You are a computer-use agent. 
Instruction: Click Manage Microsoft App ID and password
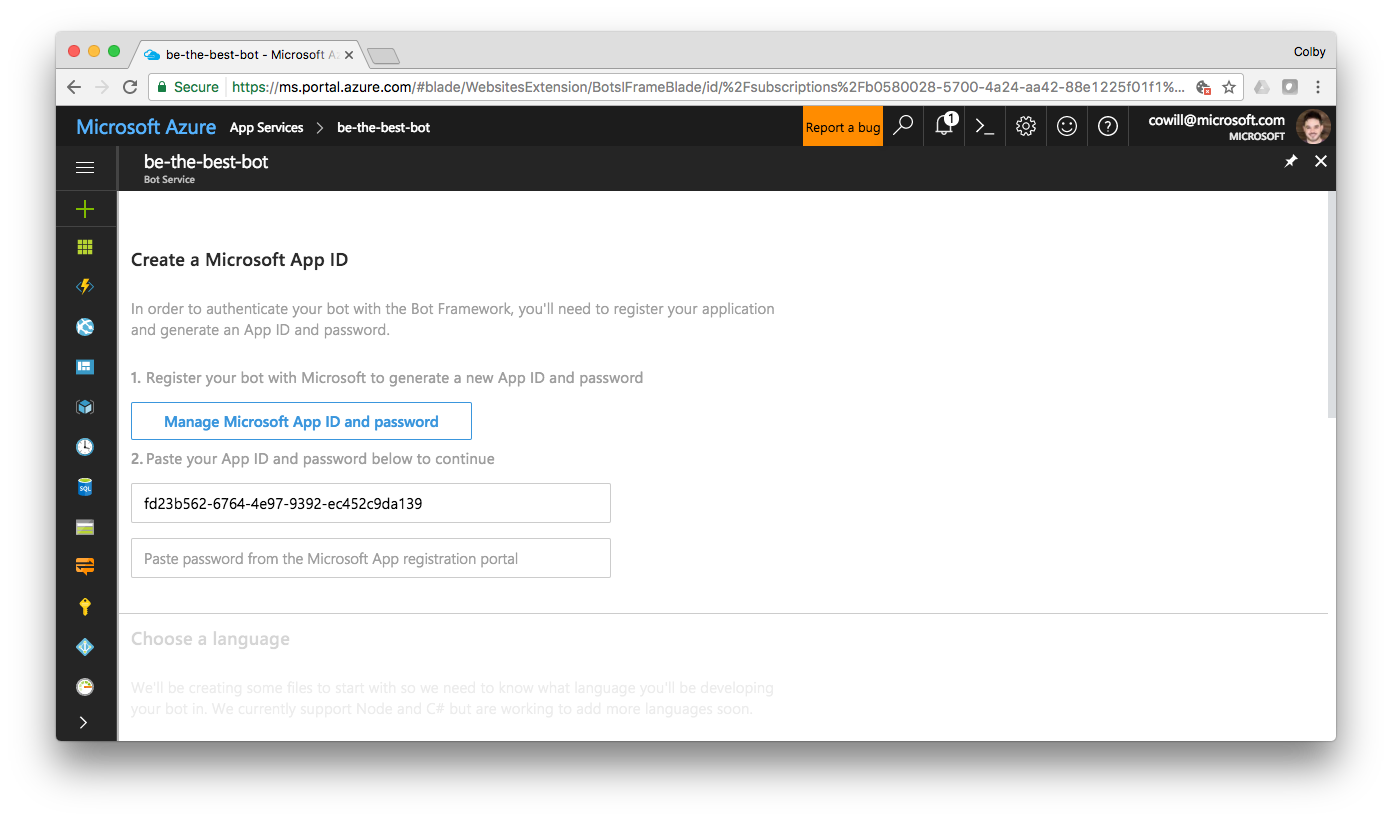pos(301,421)
